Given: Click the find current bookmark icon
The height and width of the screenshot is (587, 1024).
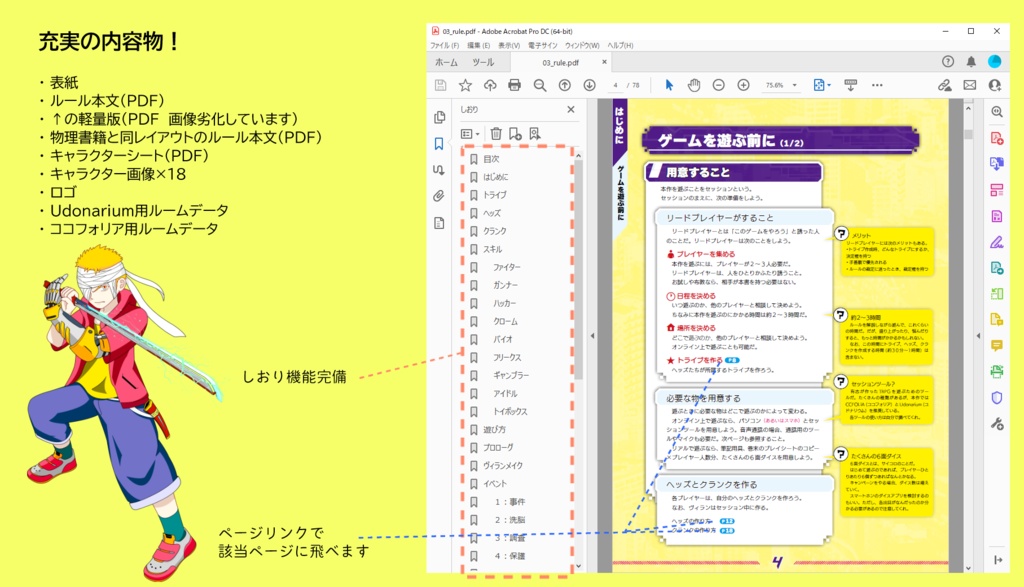Looking at the screenshot, I should pos(535,134).
